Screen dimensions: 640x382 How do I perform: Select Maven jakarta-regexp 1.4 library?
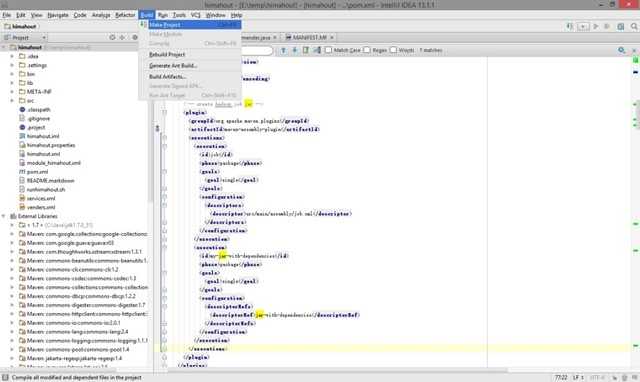74,358
